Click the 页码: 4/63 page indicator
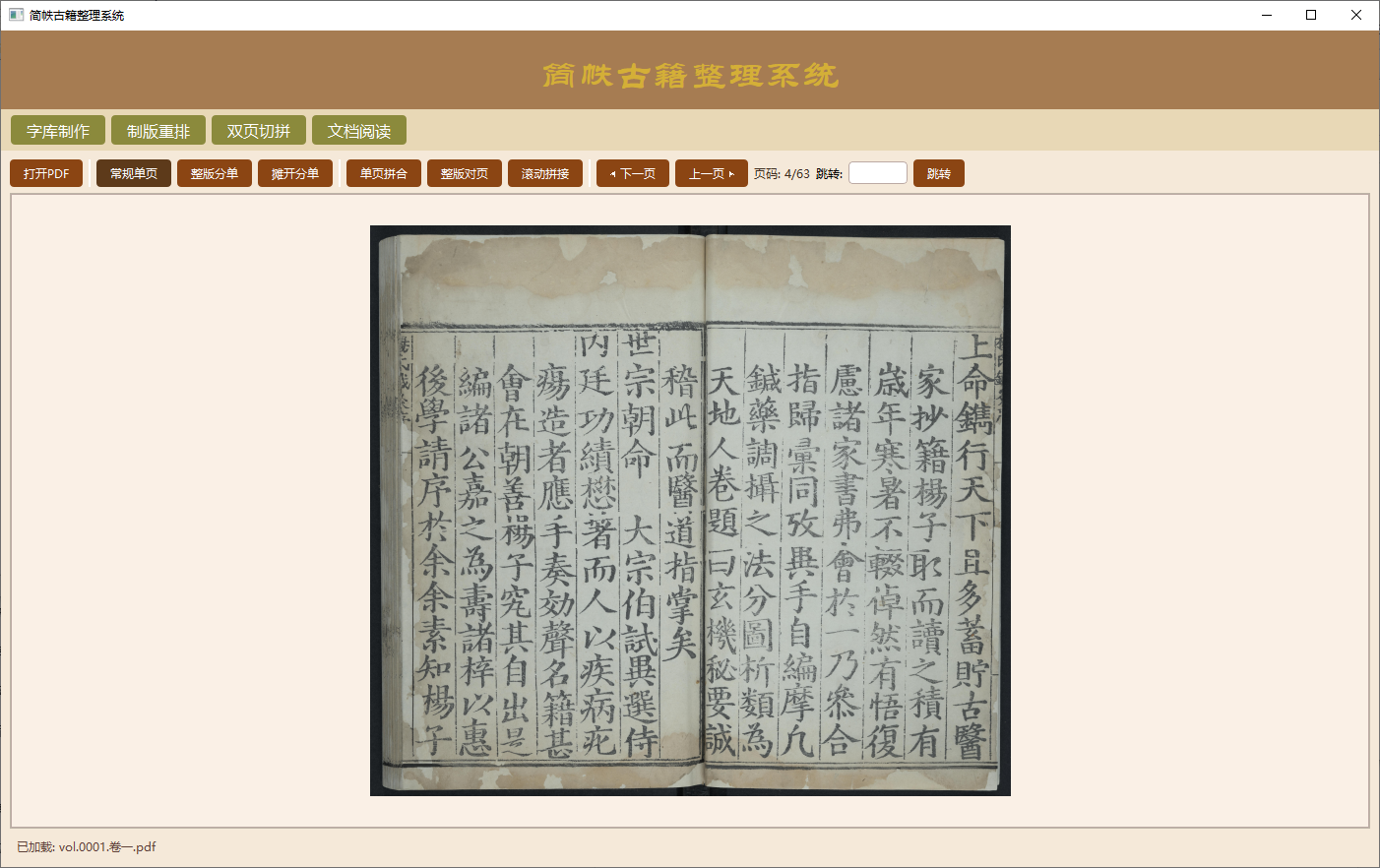 [782, 173]
